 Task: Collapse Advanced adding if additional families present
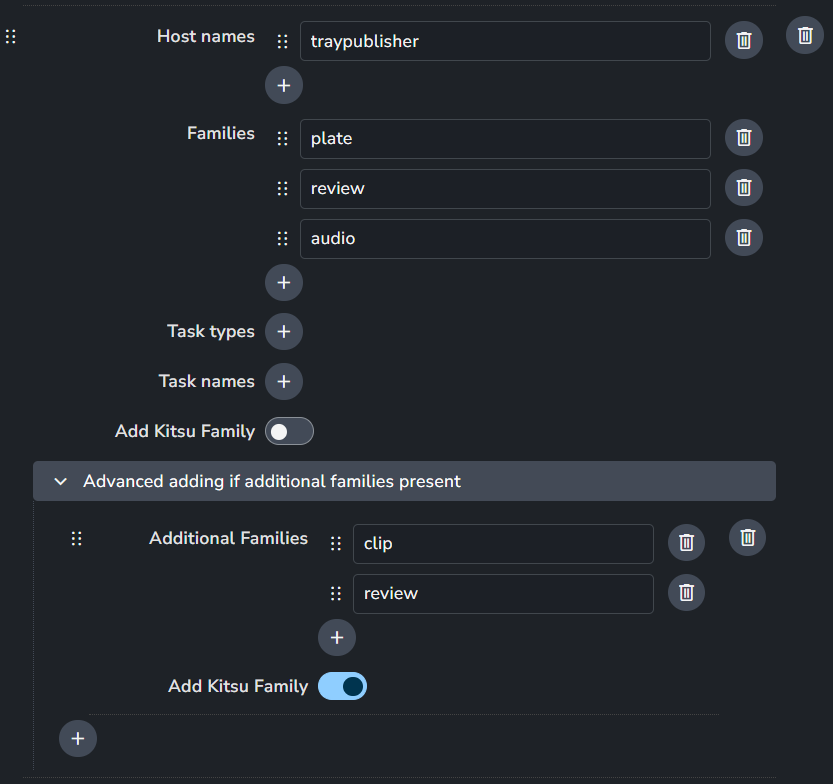(61, 481)
